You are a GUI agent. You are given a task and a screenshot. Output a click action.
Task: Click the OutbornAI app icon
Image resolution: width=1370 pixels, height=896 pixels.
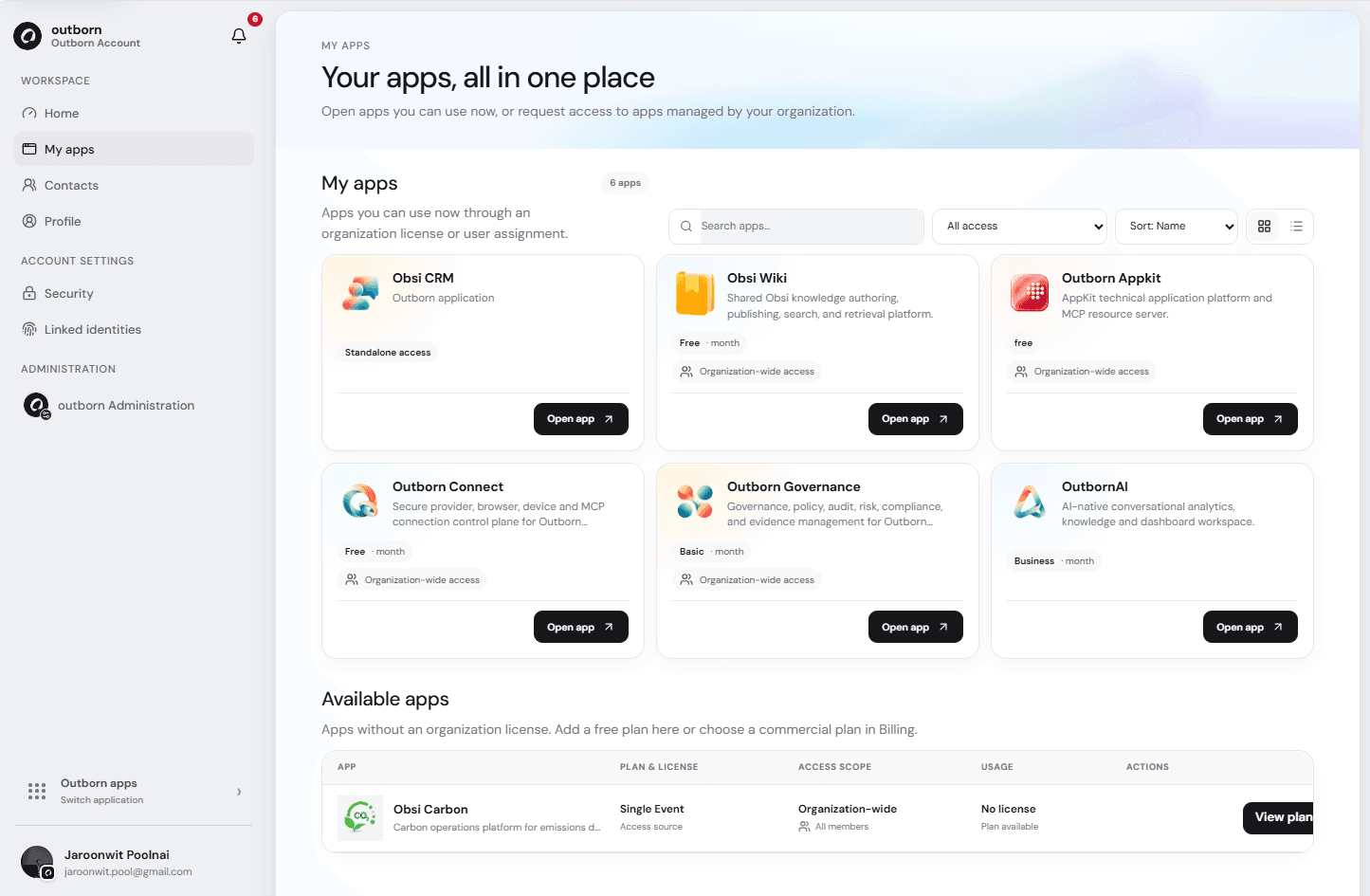tap(1030, 502)
